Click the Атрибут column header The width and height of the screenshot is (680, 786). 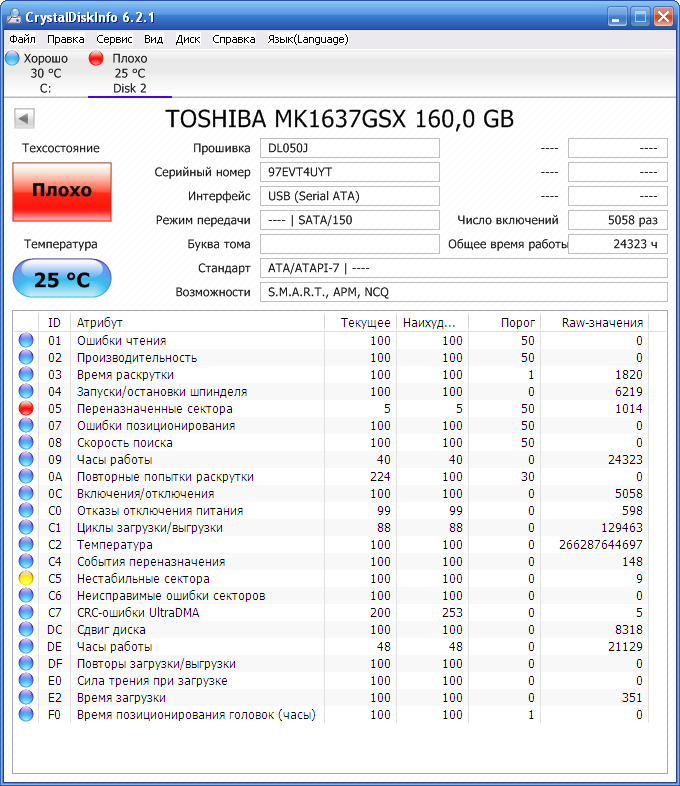[197, 322]
